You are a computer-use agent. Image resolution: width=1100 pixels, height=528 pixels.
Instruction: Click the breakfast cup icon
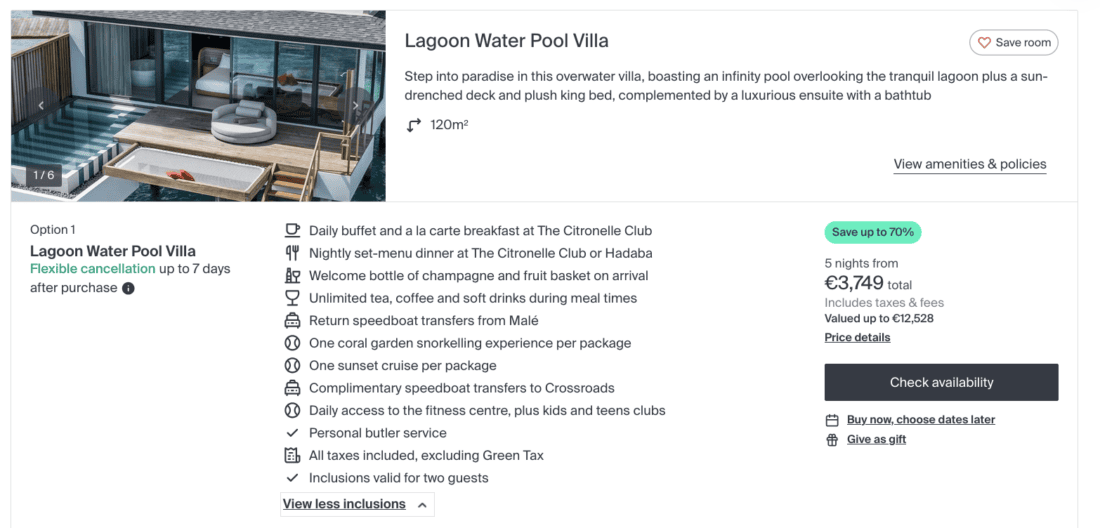pyautogui.click(x=292, y=231)
